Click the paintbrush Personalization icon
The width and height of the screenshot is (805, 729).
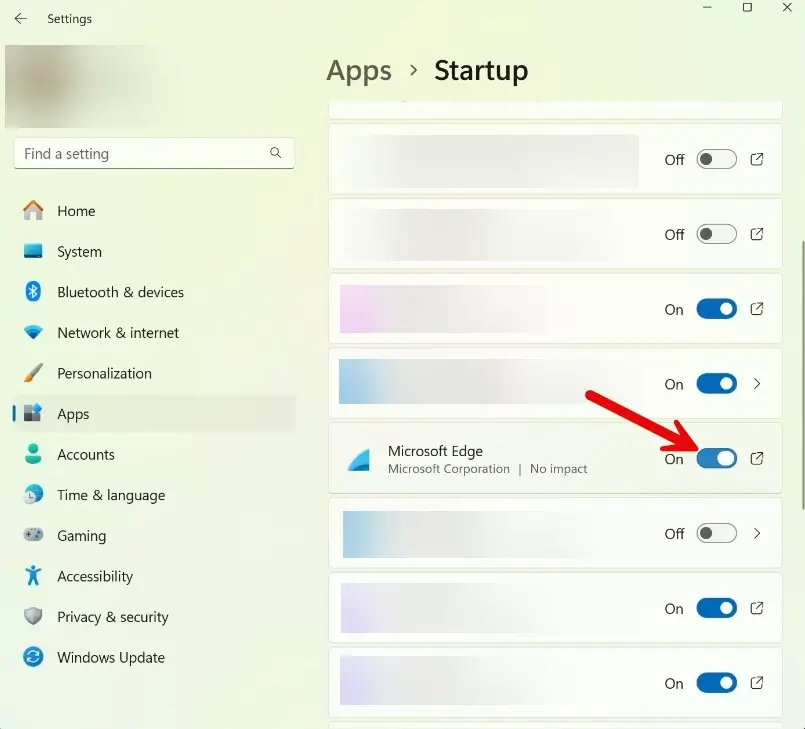(33, 373)
